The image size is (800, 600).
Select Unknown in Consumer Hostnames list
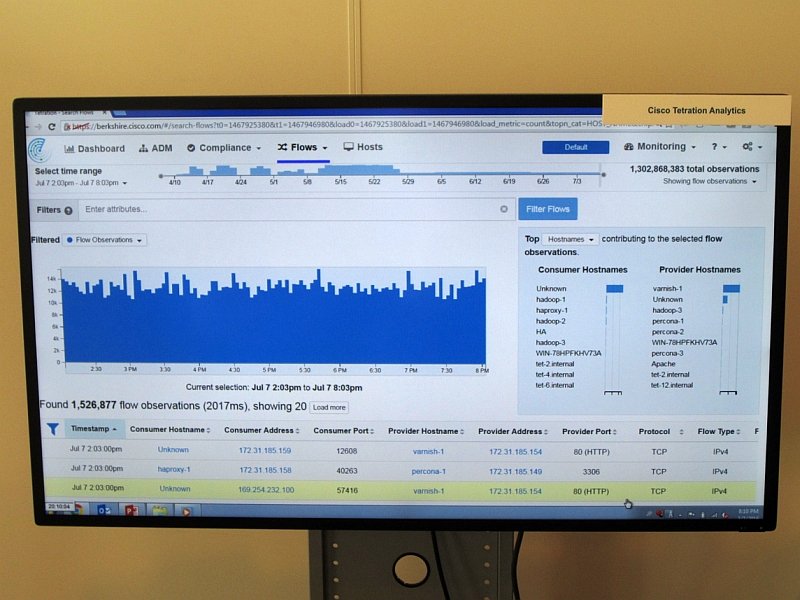tap(551, 288)
